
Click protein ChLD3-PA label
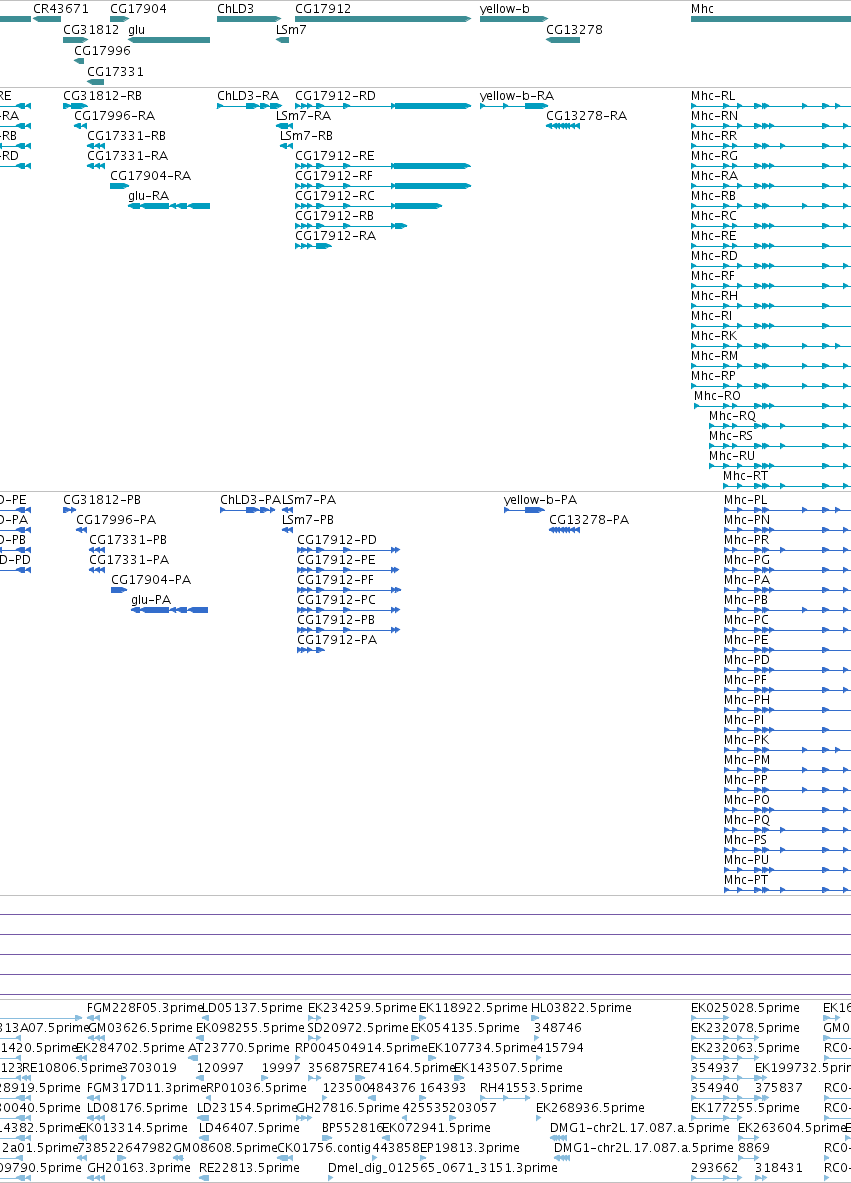pyautogui.click(x=250, y=499)
